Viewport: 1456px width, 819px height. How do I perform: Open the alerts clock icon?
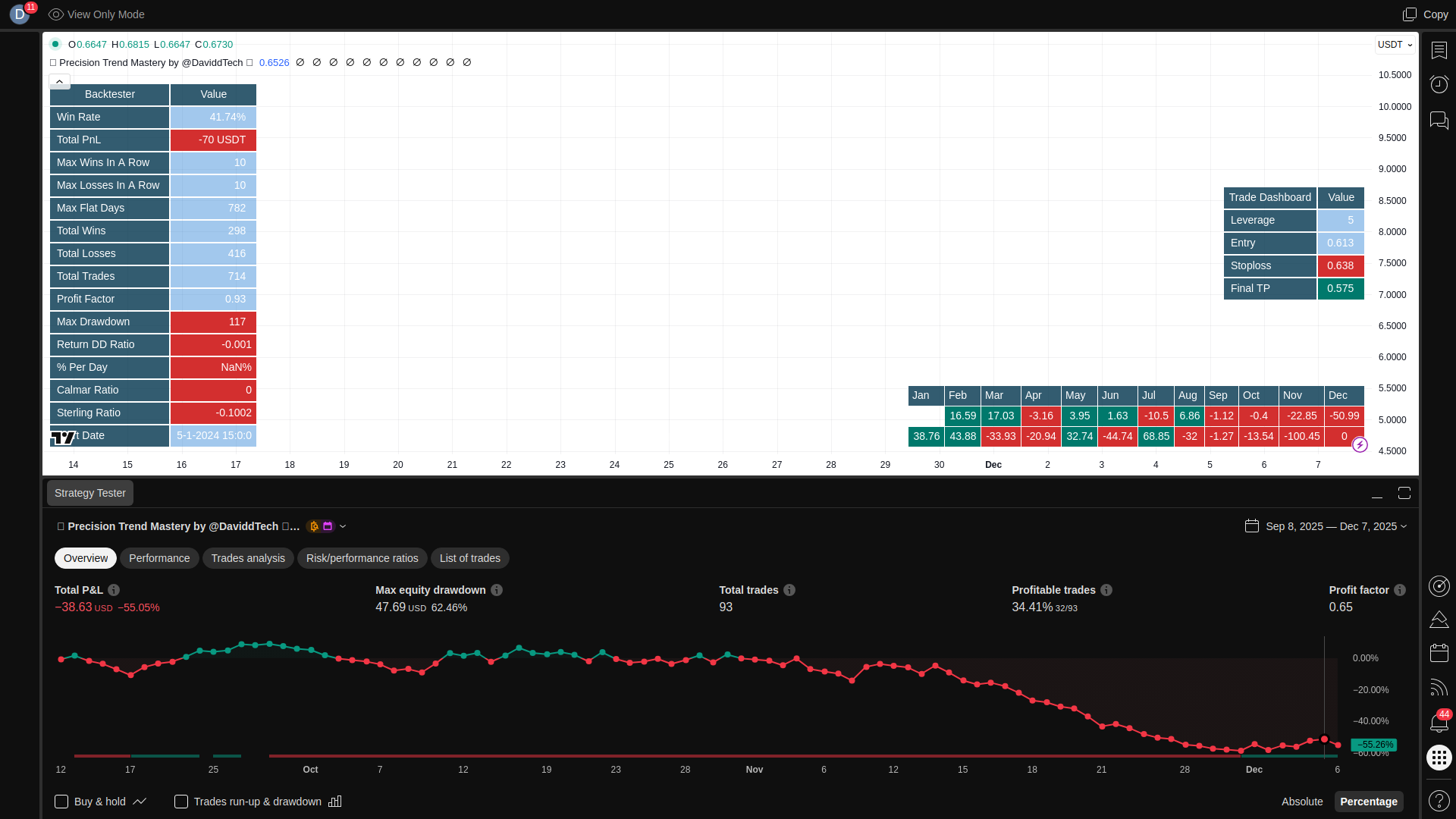click(1439, 84)
